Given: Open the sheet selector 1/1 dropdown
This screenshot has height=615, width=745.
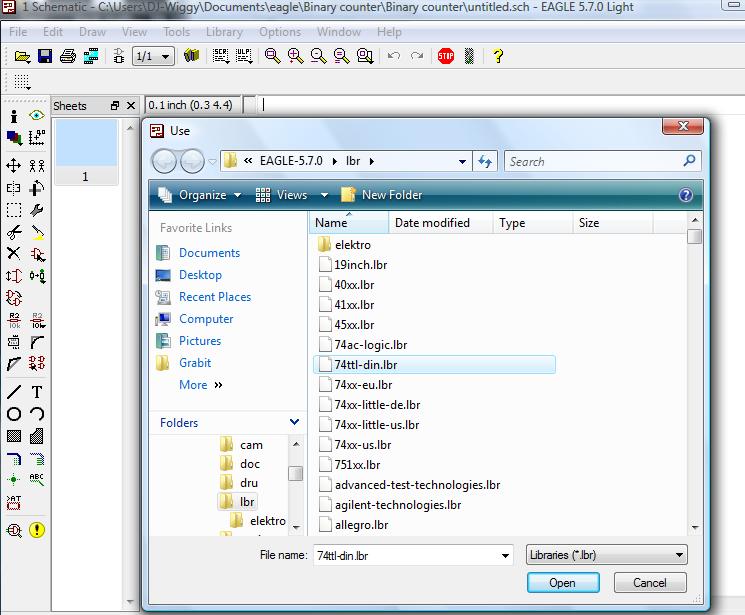Looking at the screenshot, I should point(153,57).
